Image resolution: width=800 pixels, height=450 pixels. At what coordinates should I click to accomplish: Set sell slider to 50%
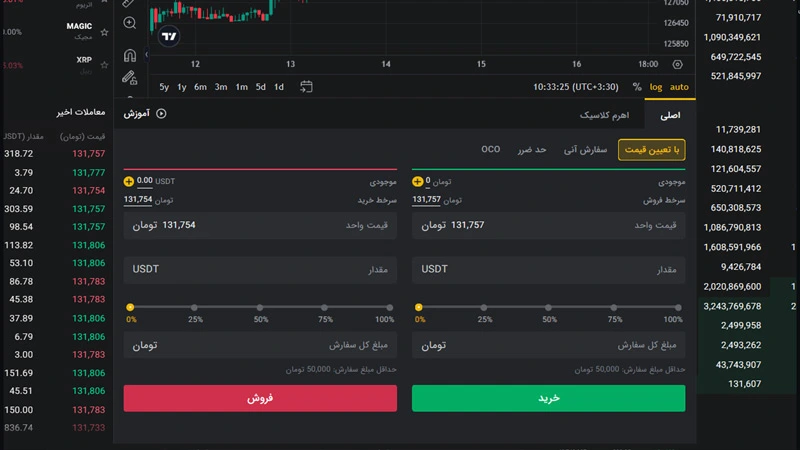(x=260, y=308)
